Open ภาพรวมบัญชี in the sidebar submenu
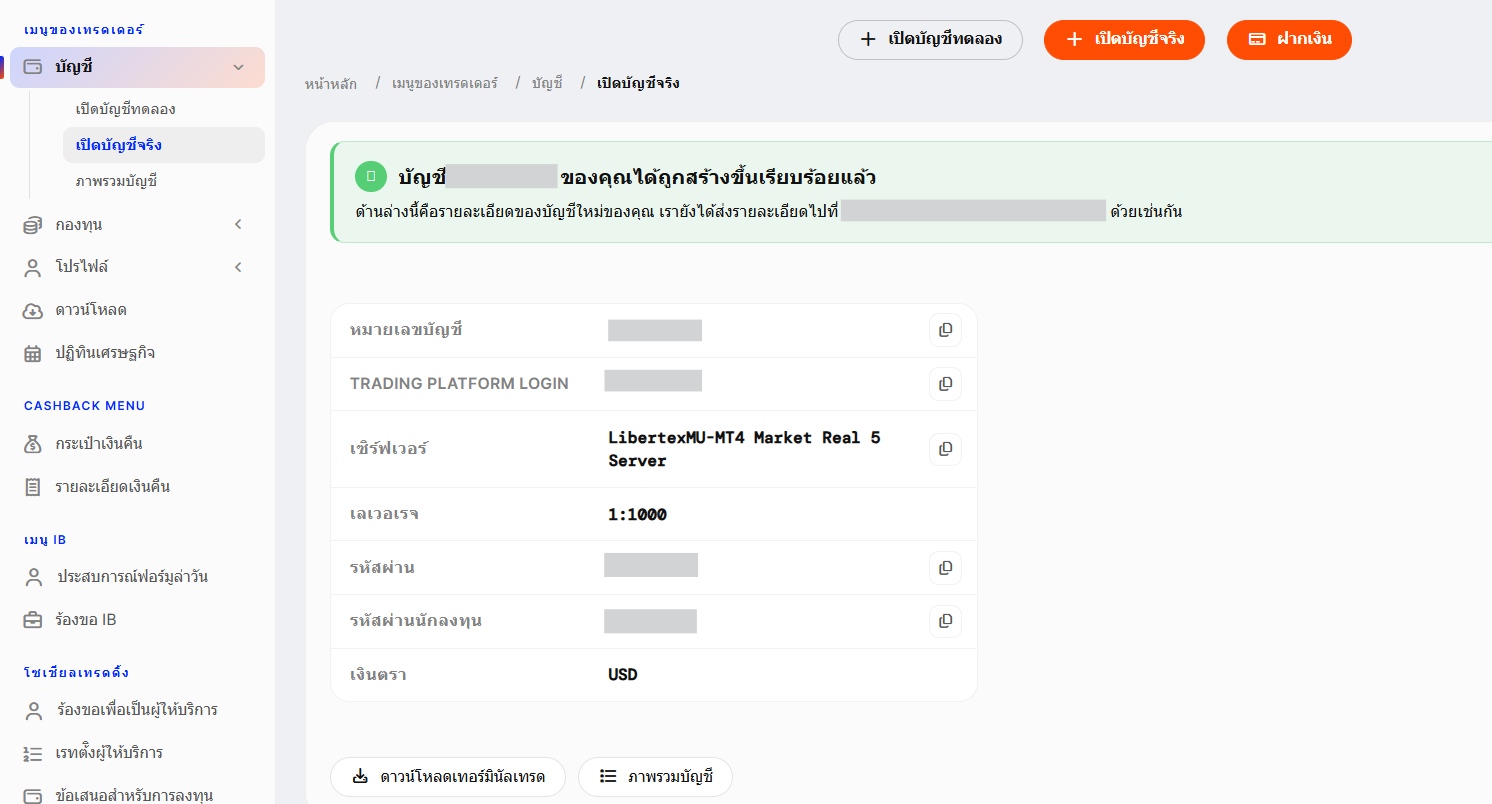 [x=116, y=181]
